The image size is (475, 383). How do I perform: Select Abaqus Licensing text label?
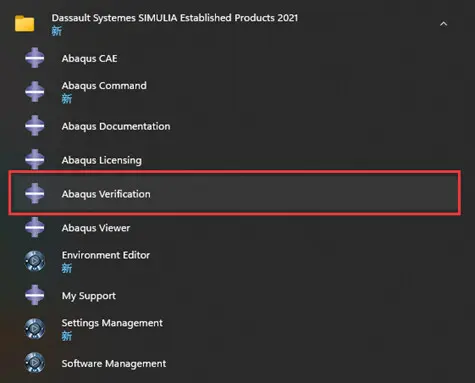click(x=102, y=160)
